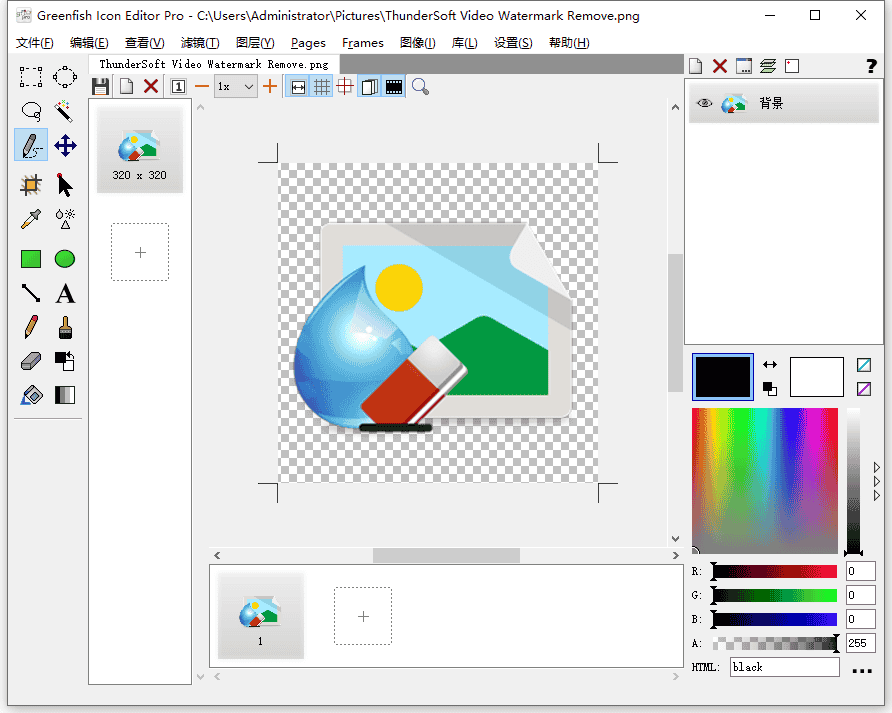892x713 pixels.
Task: Select the text tool
Action: [x=65, y=293]
